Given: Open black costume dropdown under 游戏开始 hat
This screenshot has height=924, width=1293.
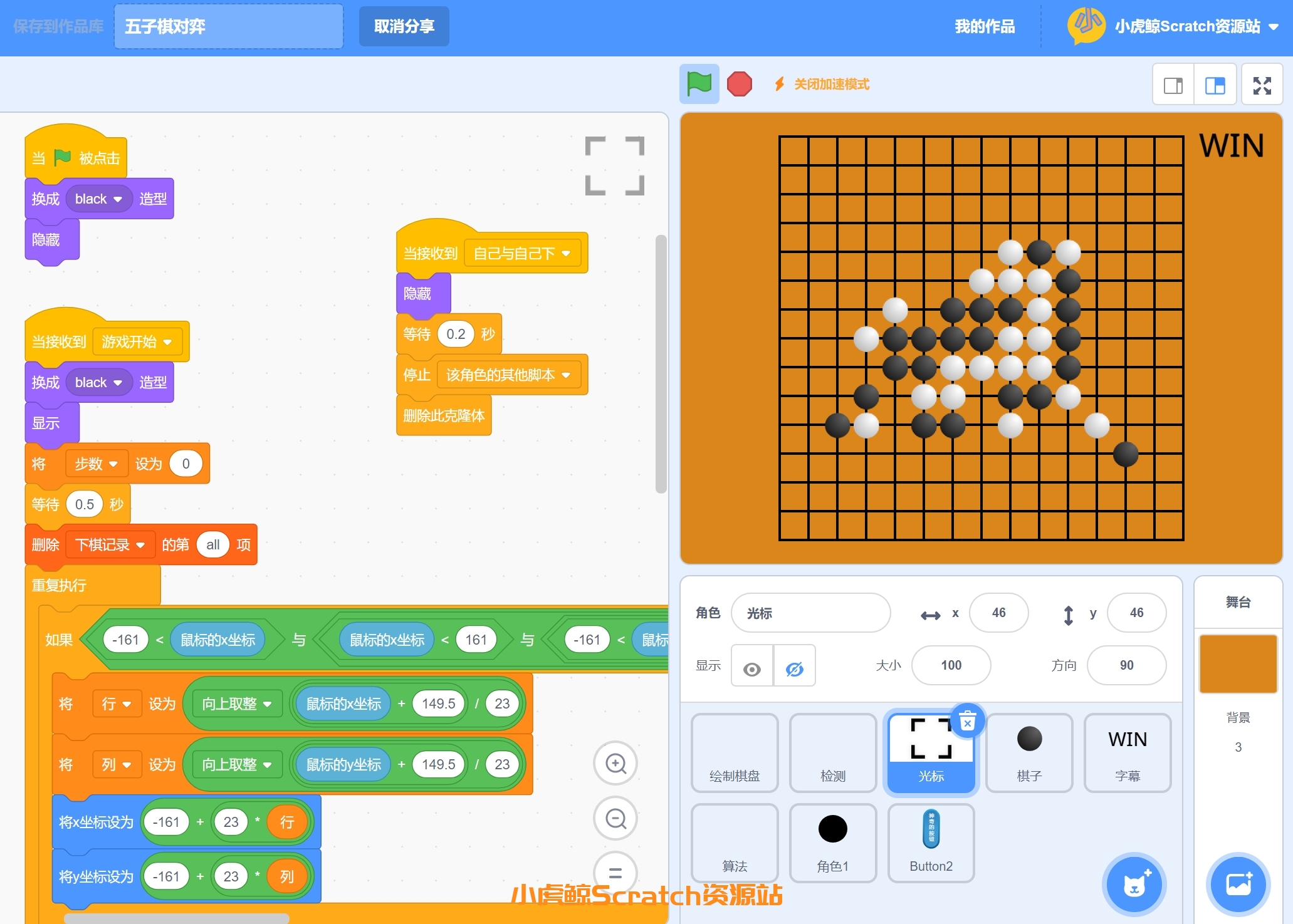Looking at the screenshot, I should point(99,382).
